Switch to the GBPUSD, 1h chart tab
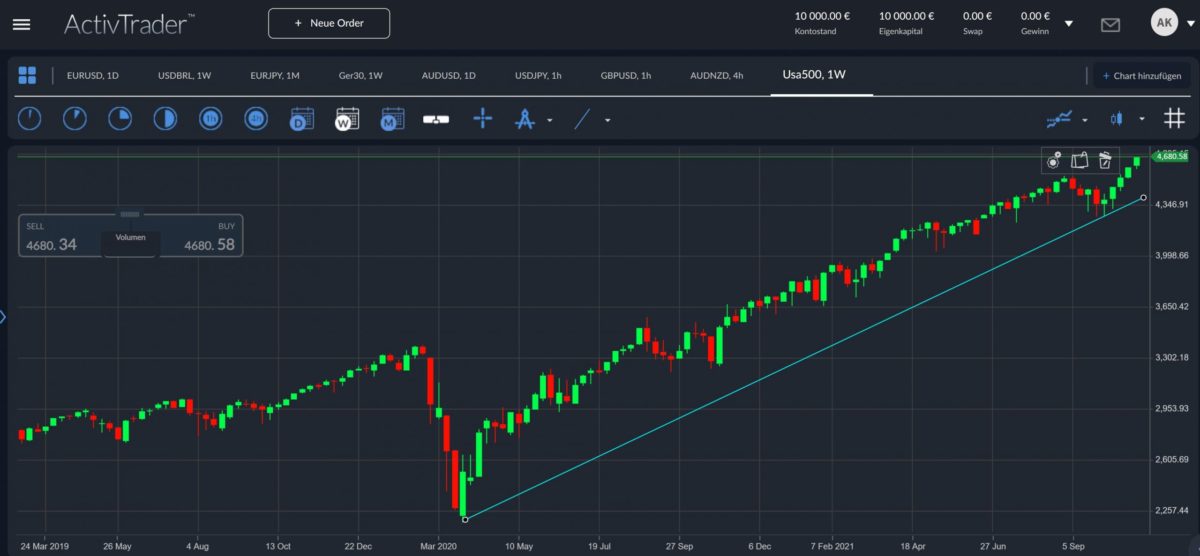This screenshot has width=1200, height=556. (x=626, y=75)
